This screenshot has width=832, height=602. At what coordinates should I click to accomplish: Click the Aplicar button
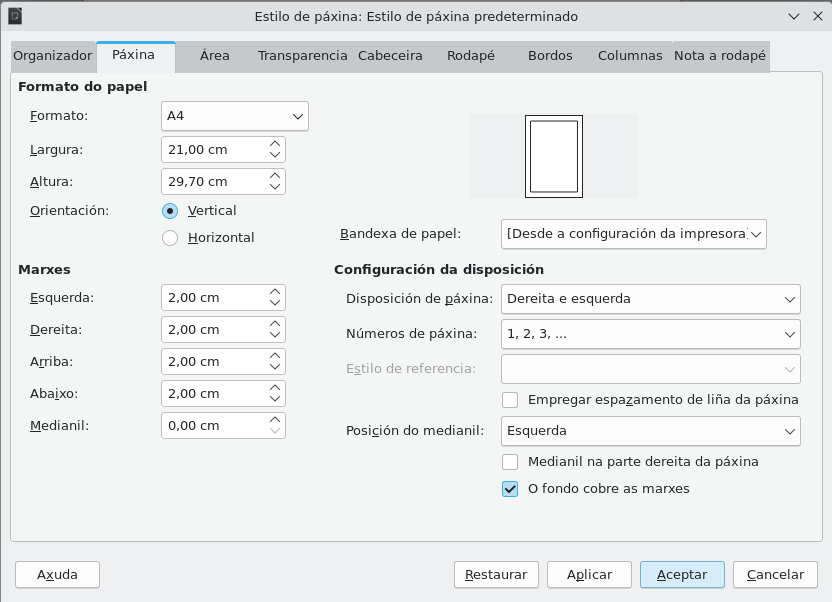[x=590, y=575]
